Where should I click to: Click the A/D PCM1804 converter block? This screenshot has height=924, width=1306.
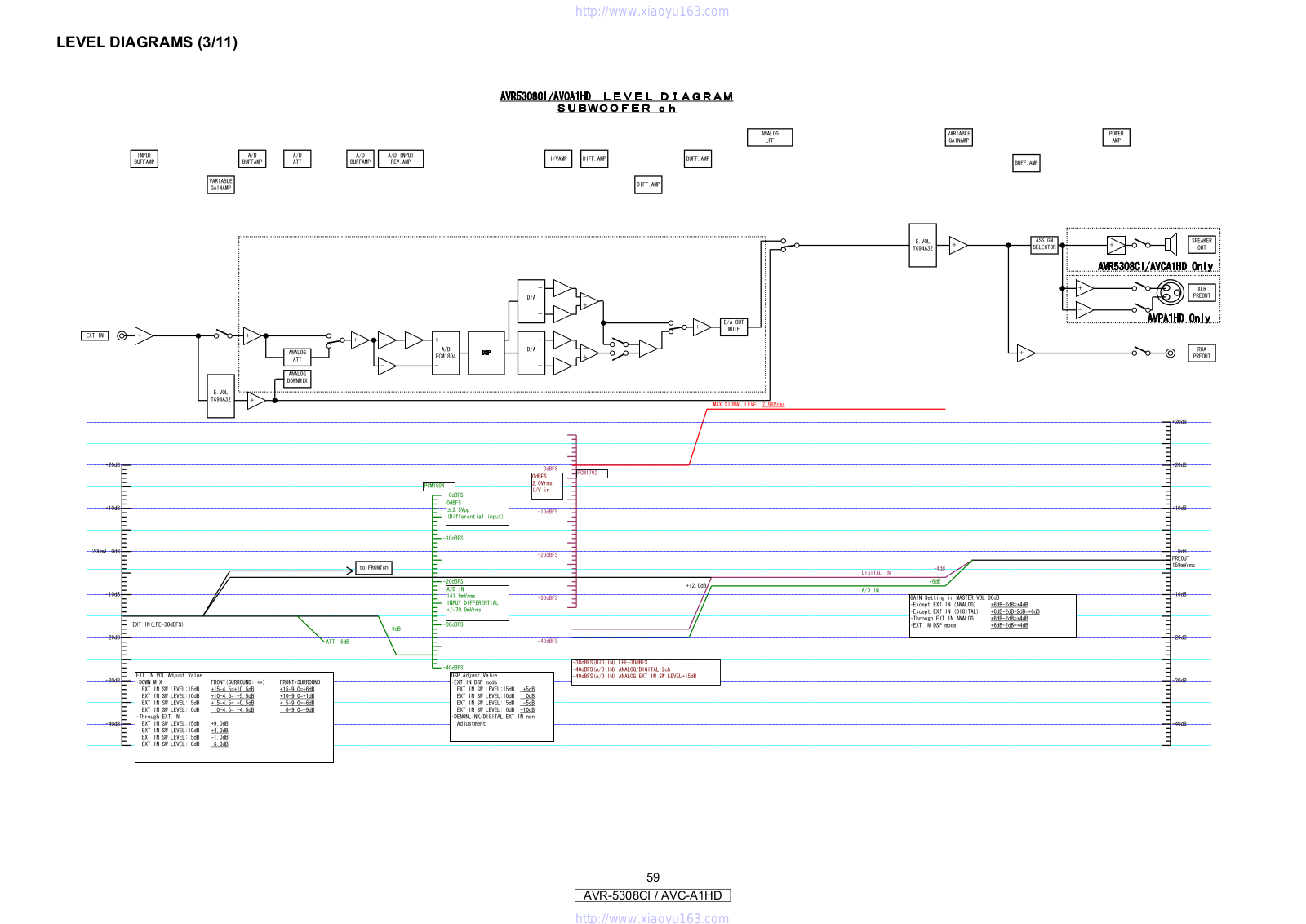click(446, 353)
